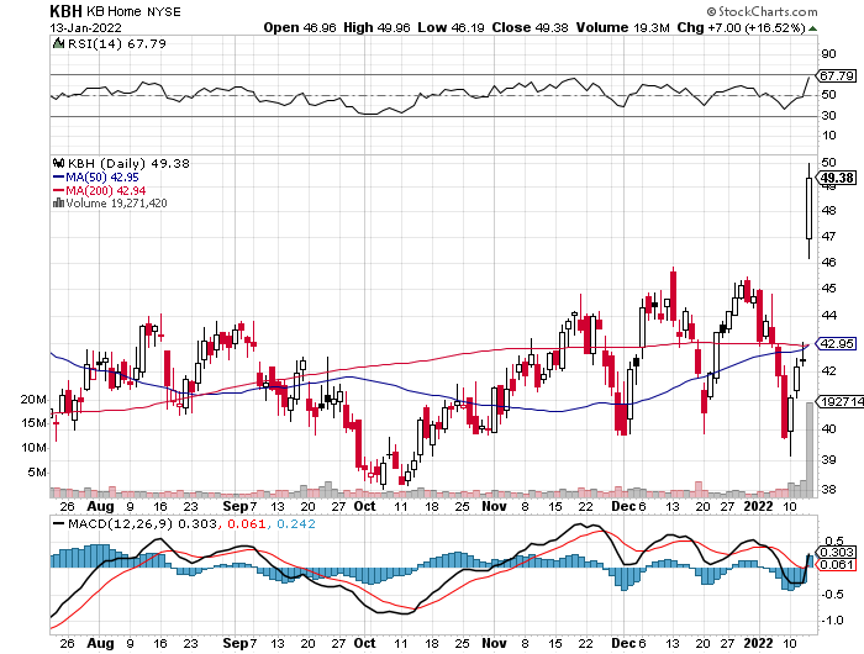Click the Close 49.38 value in the header
The height and width of the screenshot is (654, 864).
(530, 28)
